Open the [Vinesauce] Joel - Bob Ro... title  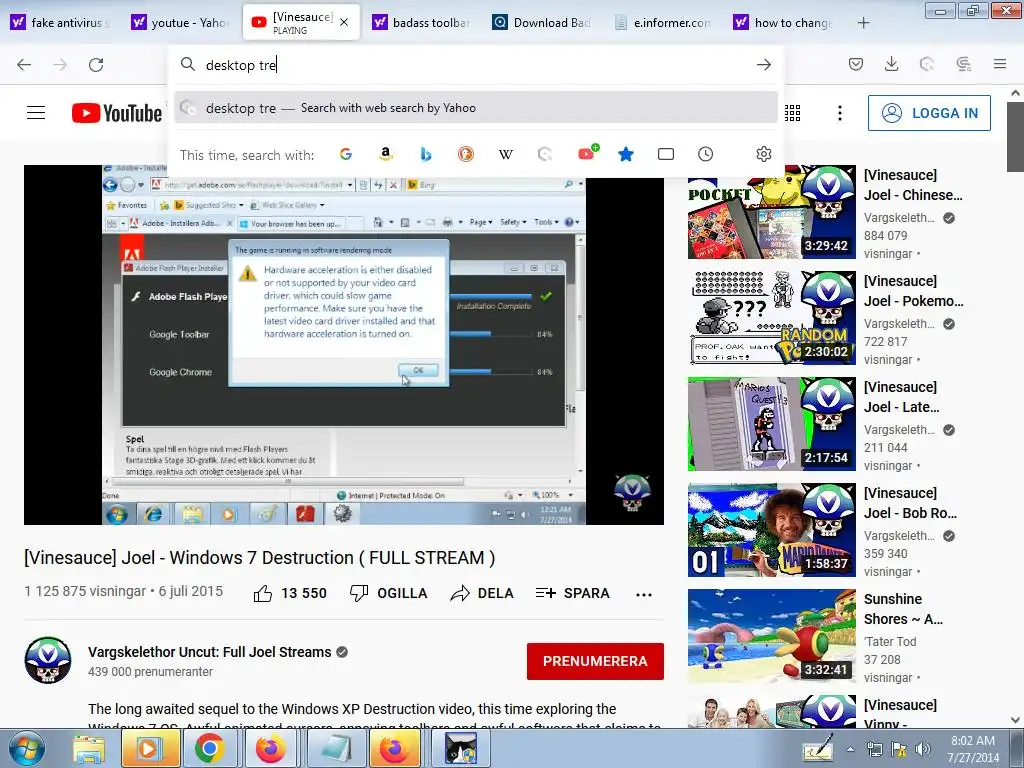tap(910, 503)
